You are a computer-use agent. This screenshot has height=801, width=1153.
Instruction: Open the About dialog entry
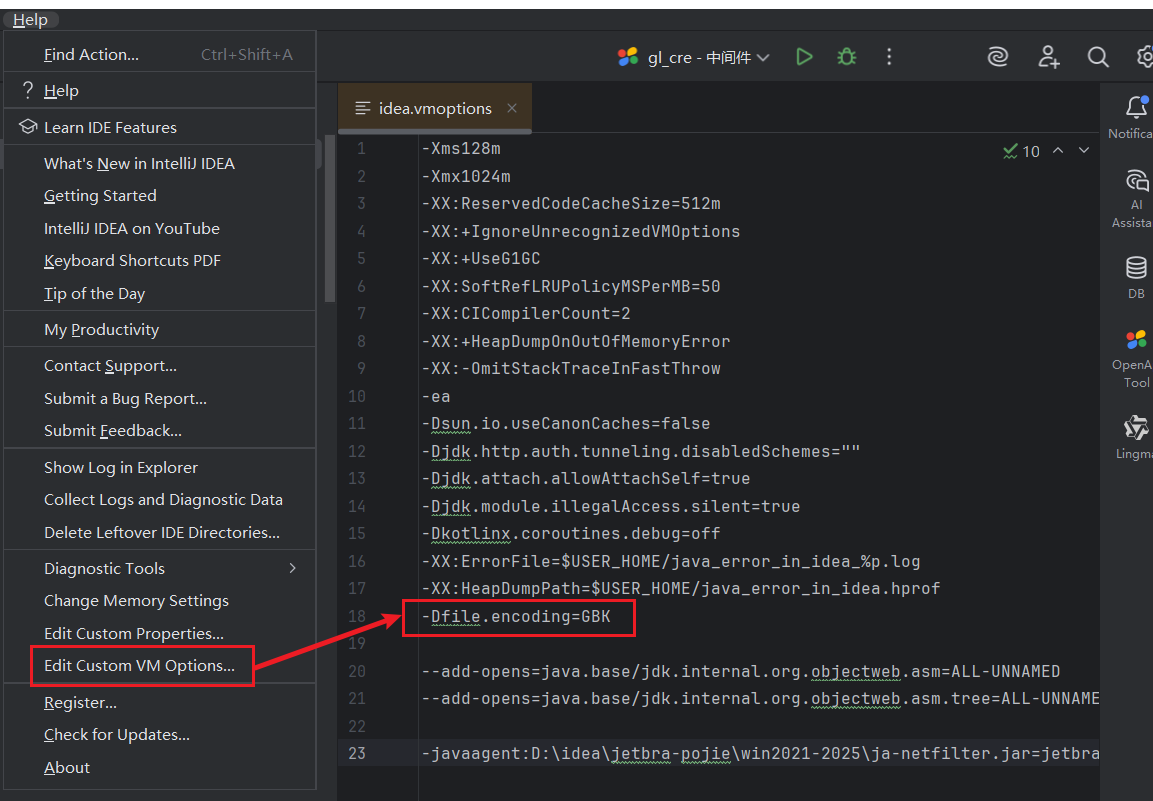[160, 767]
